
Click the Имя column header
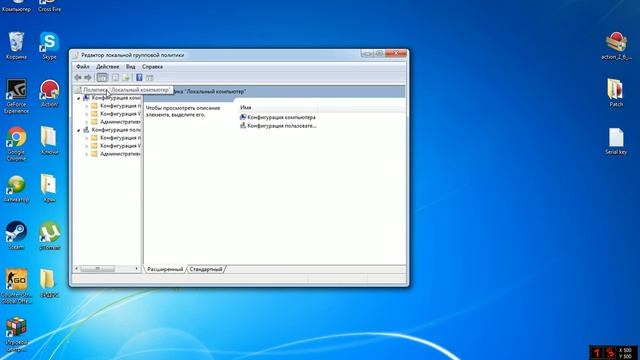(278, 107)
